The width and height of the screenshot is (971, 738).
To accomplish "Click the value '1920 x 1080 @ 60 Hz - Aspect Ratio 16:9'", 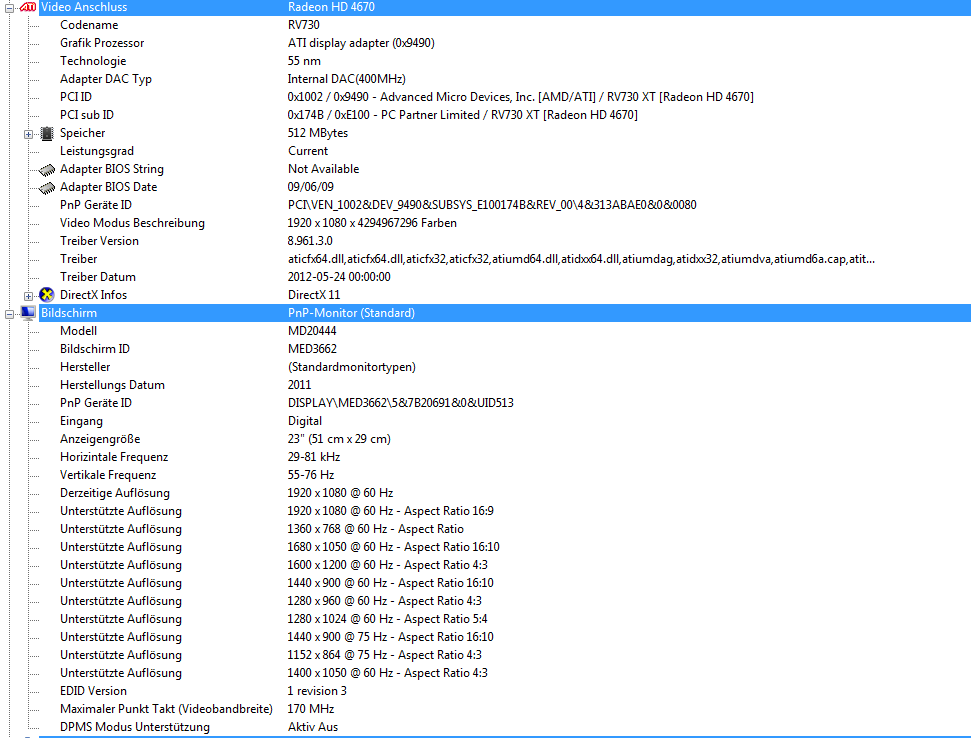I will coord(391,511).
